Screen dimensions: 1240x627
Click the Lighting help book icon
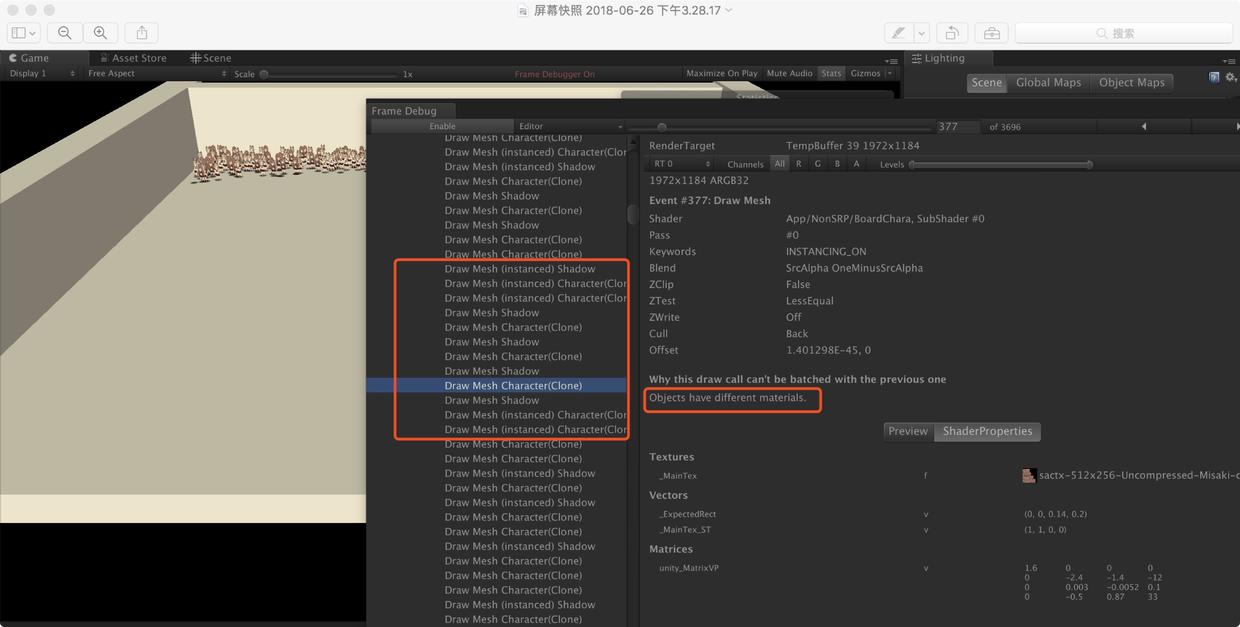tap(1214, 77)
